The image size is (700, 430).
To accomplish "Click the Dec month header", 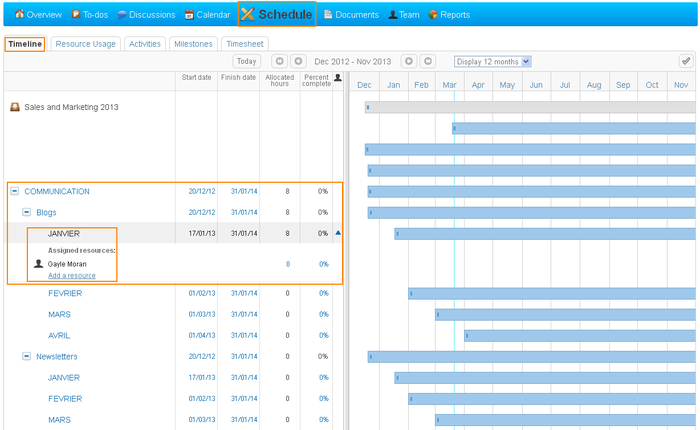I will click(x=364, y=85).
